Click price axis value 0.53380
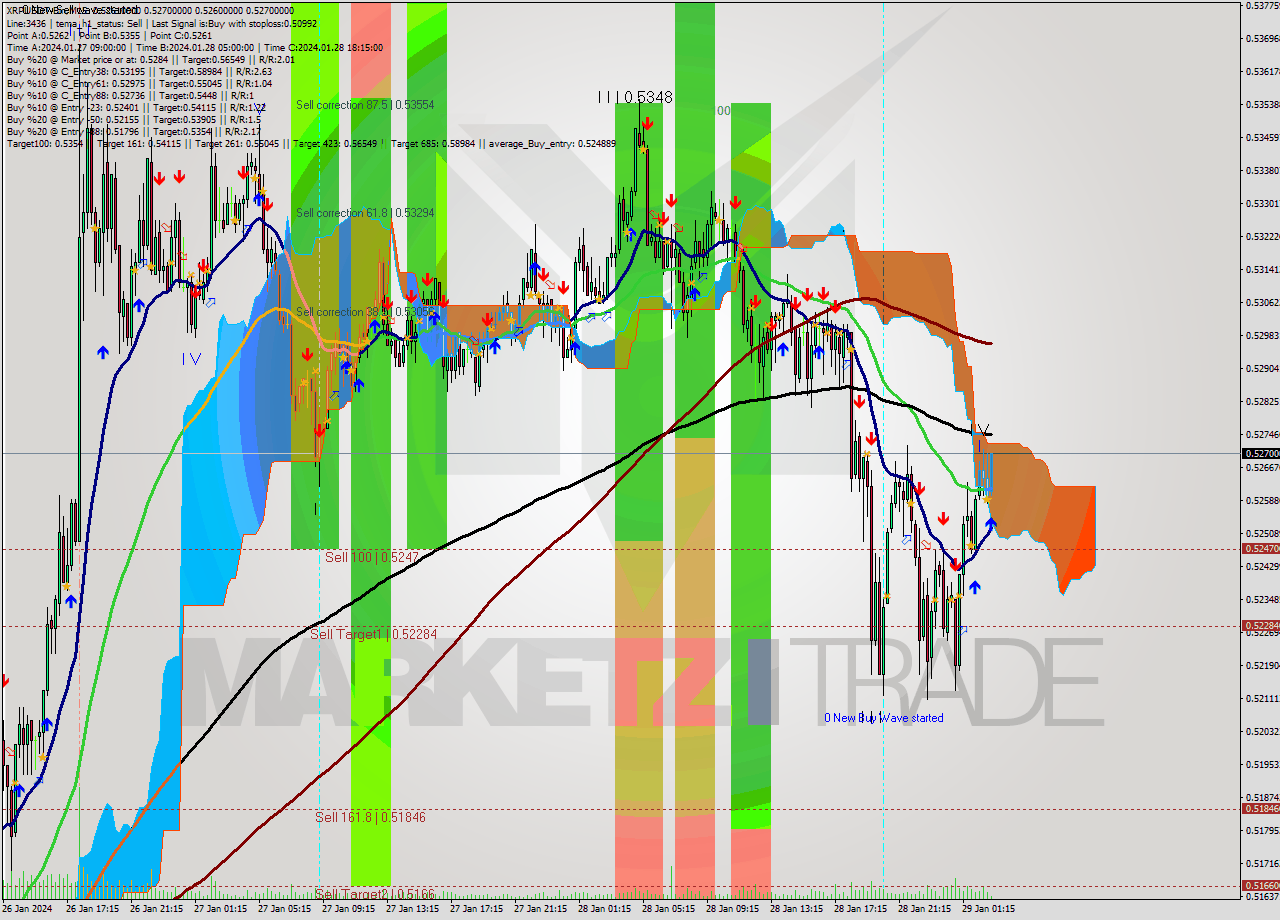This screenshot has width=1280, height=920. (x=1261, y=170)
